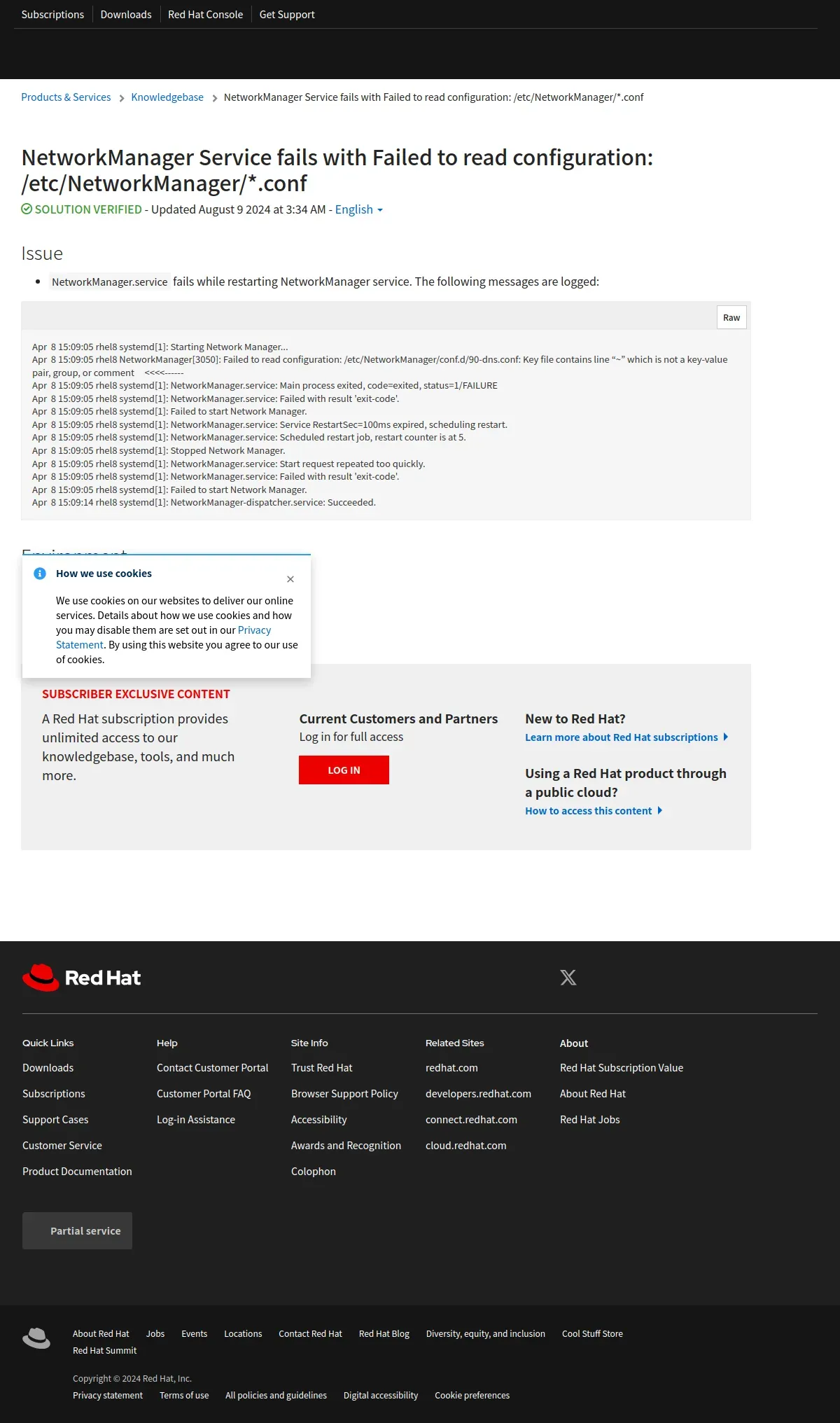
Task: Click the info icon in cookies notice
Action: 40,574
